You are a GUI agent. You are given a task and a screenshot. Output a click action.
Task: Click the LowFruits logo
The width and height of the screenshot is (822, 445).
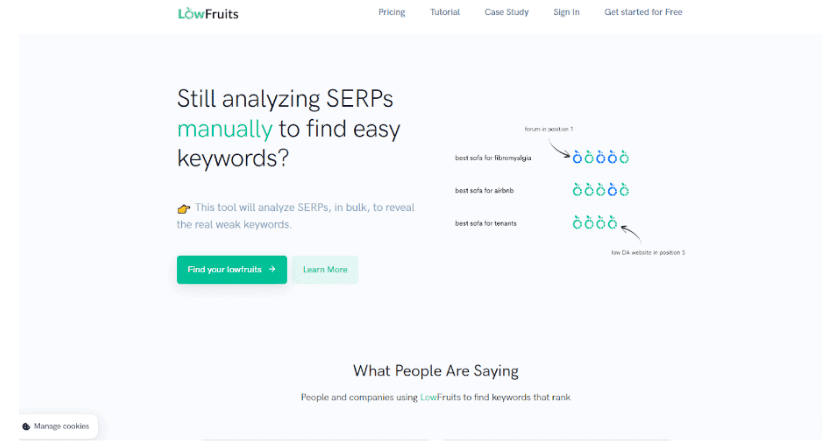point(208,13)
